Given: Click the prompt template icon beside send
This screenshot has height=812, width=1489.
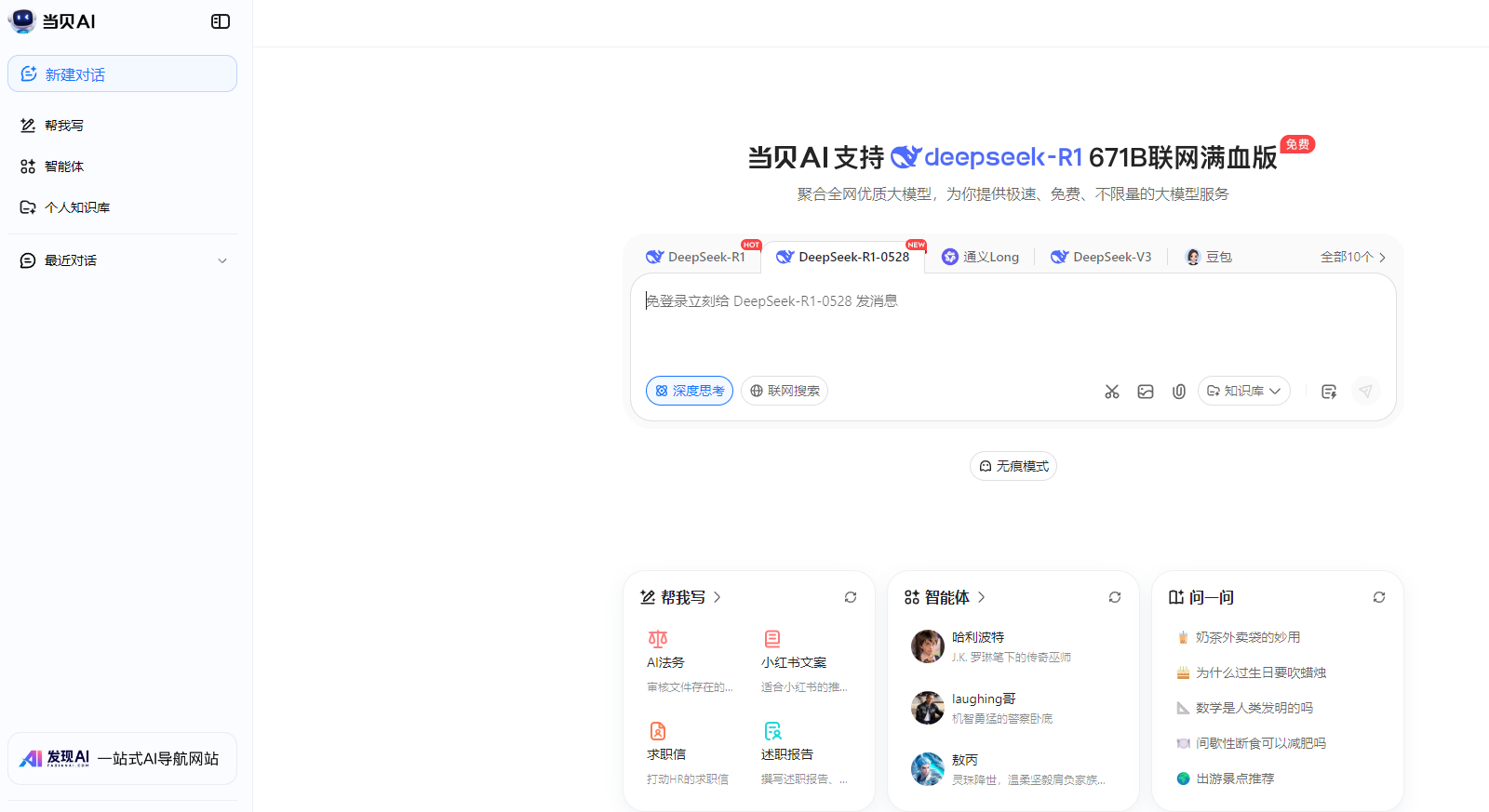Looking at the screenshot, I should click(1329, 392).
